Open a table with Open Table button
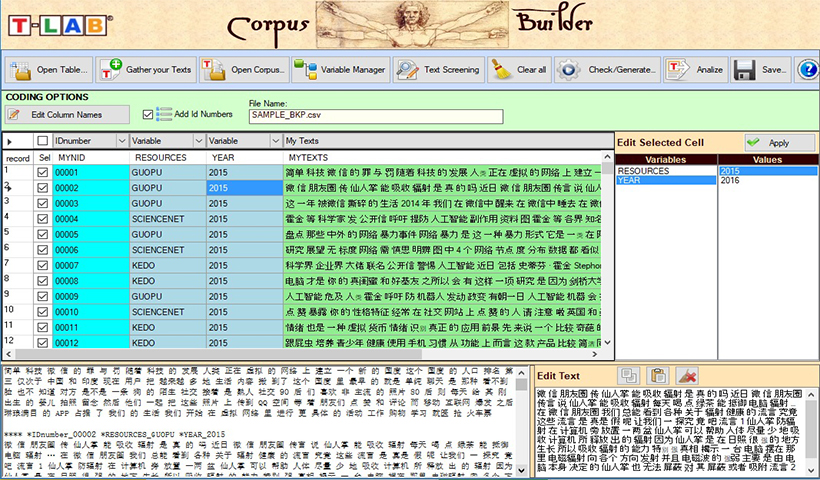 49,70
